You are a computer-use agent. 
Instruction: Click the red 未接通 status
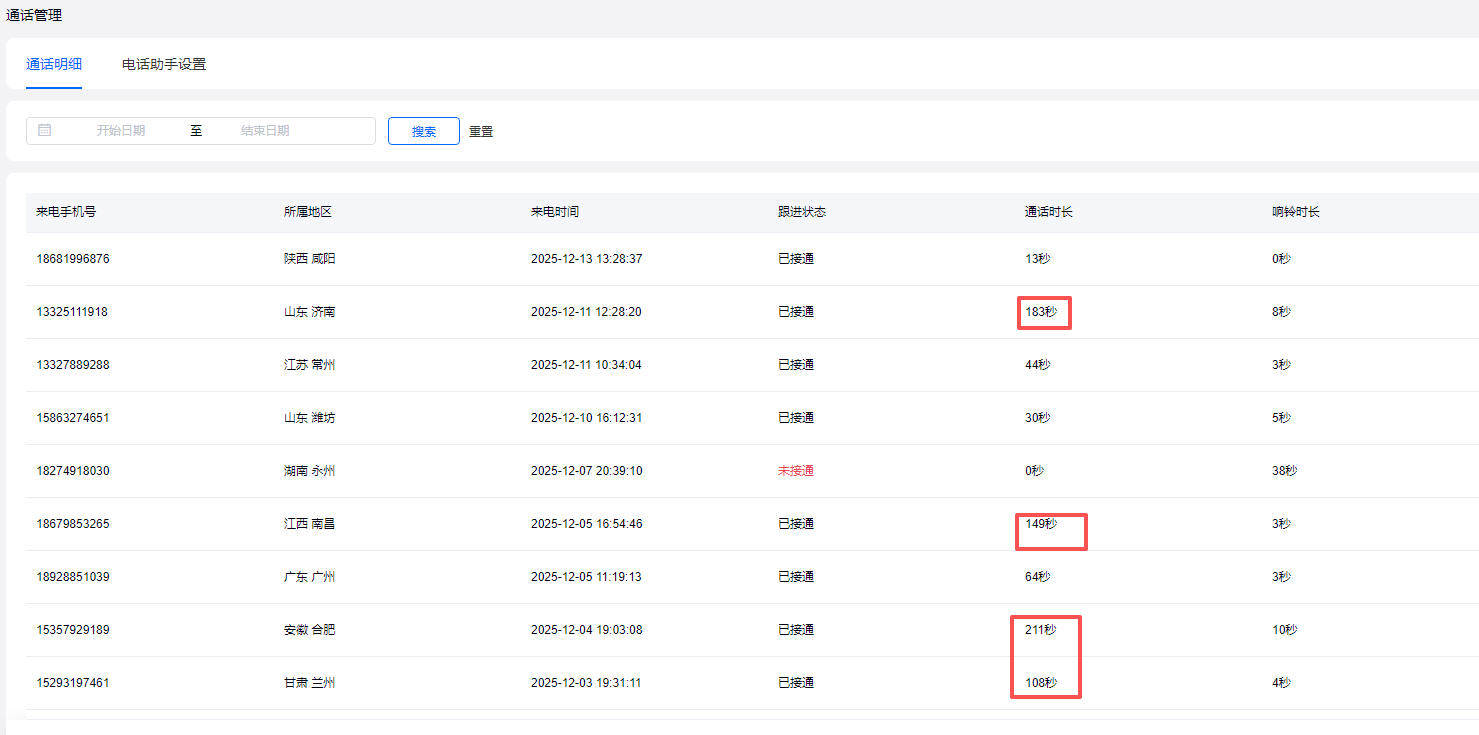pos(796,471)
